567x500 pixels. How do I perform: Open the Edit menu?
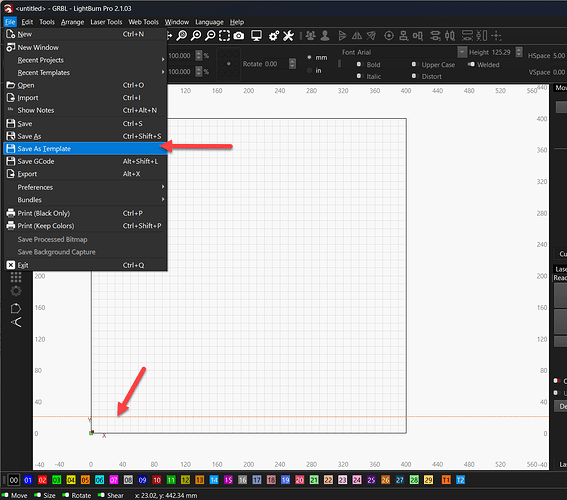(27, 22)
